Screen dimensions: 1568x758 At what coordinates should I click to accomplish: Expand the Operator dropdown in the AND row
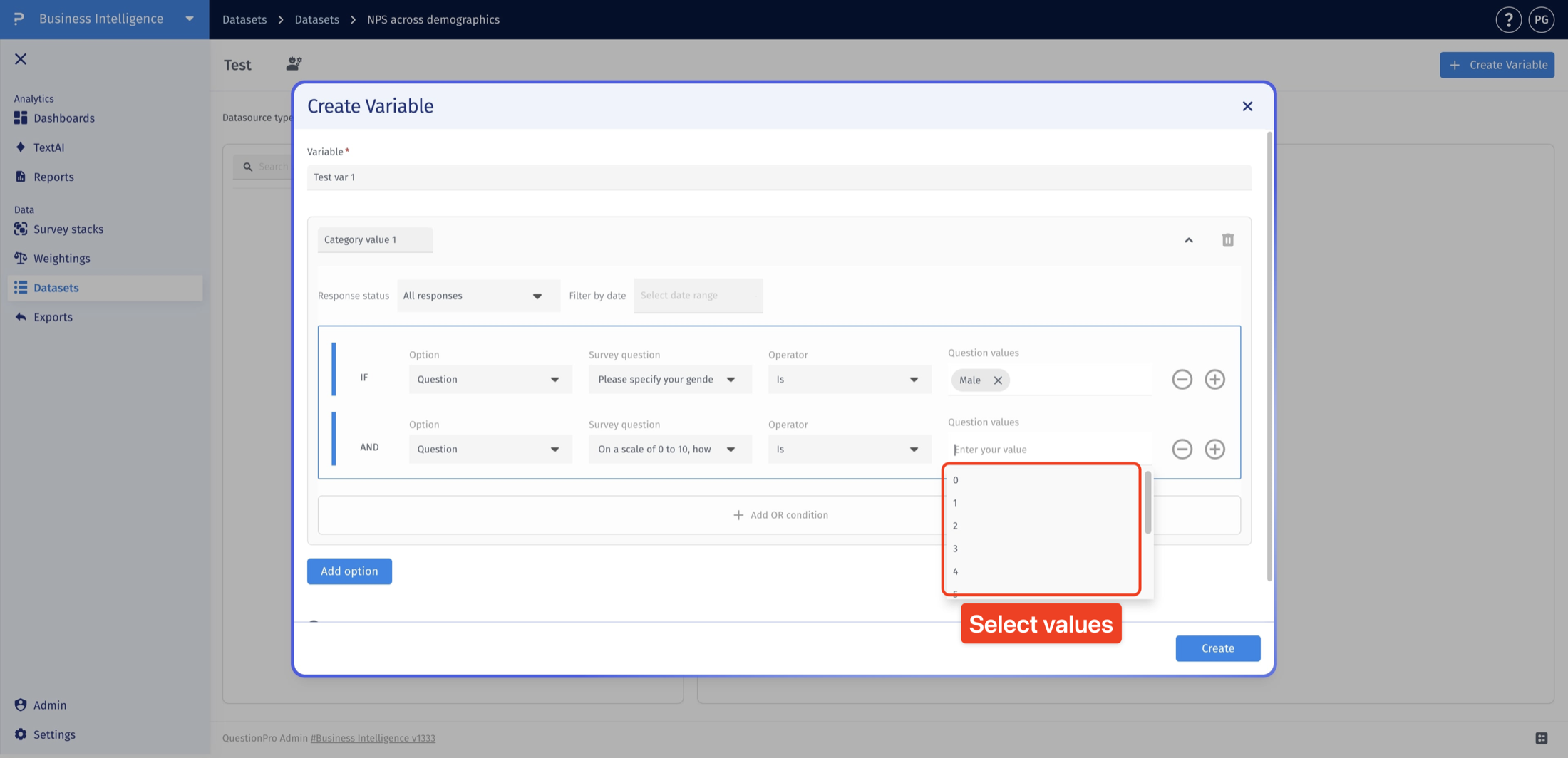850,450
